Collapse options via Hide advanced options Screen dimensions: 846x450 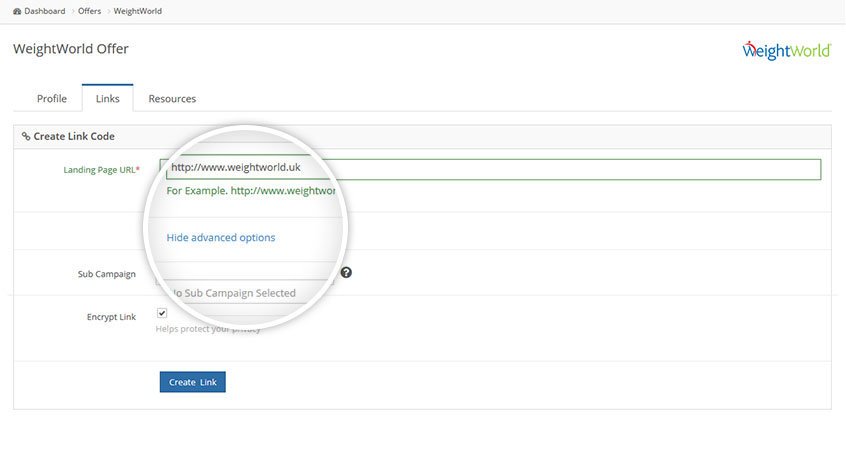[x=220, y=238]
